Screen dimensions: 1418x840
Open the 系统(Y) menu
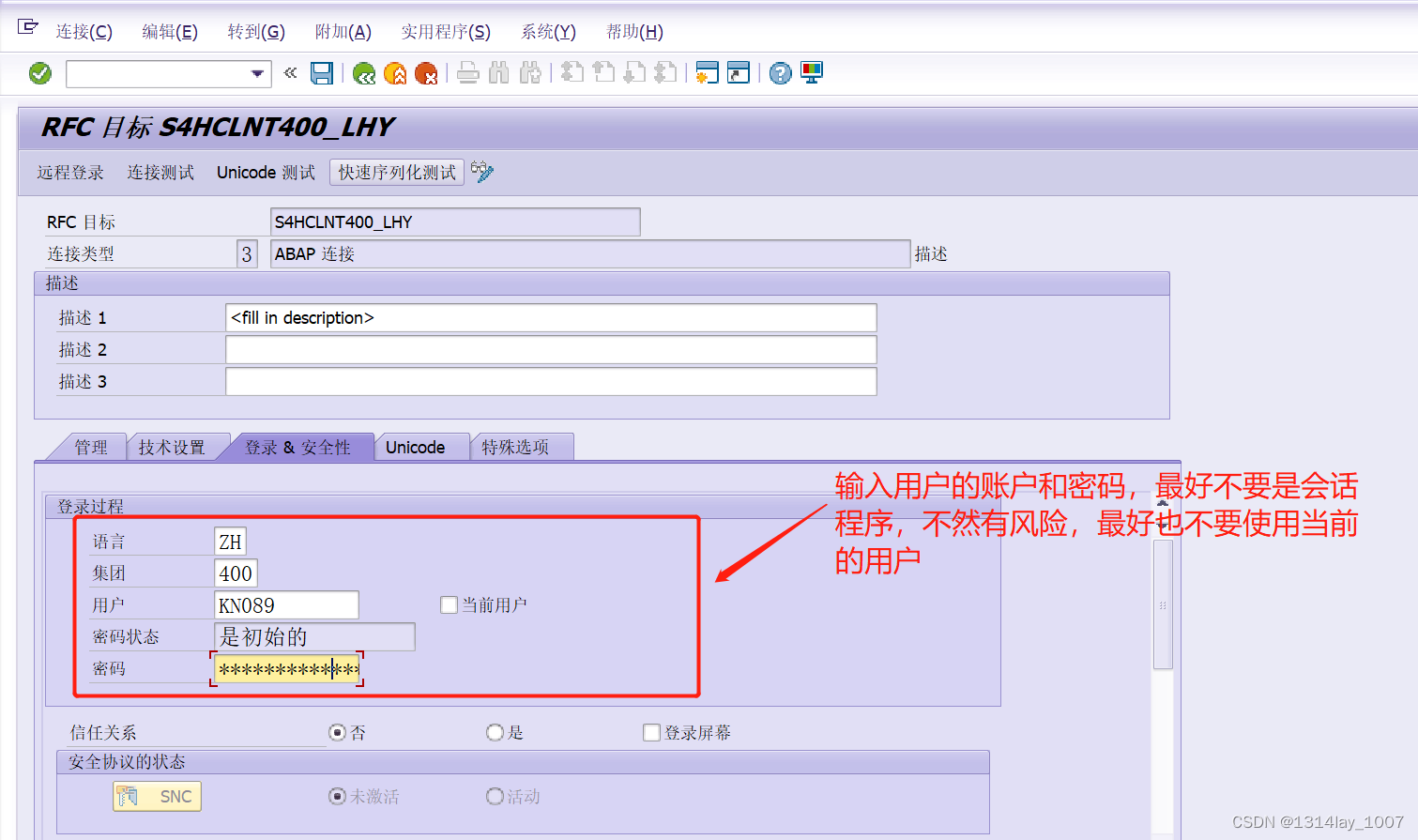(x=547, y=31)
